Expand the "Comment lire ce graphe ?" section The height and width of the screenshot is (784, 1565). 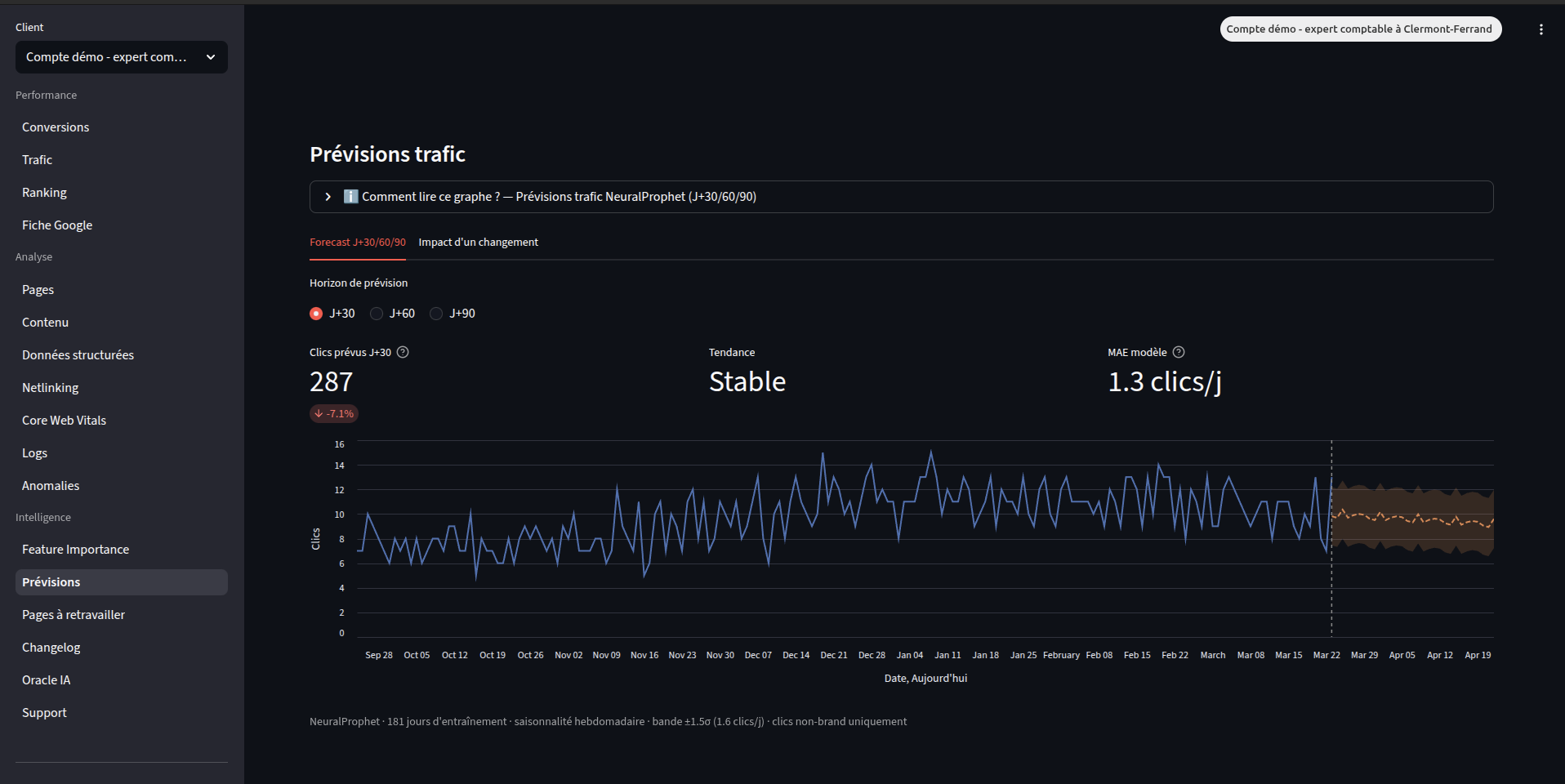[328, 196]
